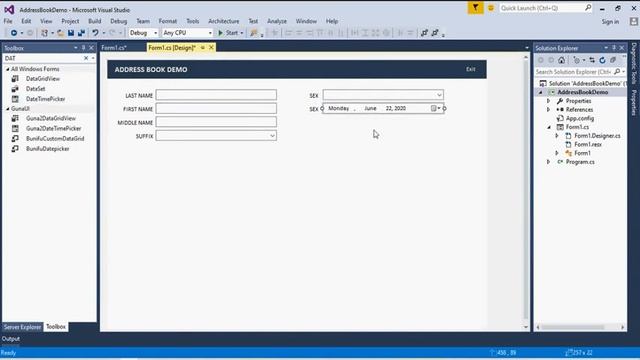Viewport: 640px width, 360px height.
Task: Click the Solution Explorer horizontal scrollbar
Action: 572,327
